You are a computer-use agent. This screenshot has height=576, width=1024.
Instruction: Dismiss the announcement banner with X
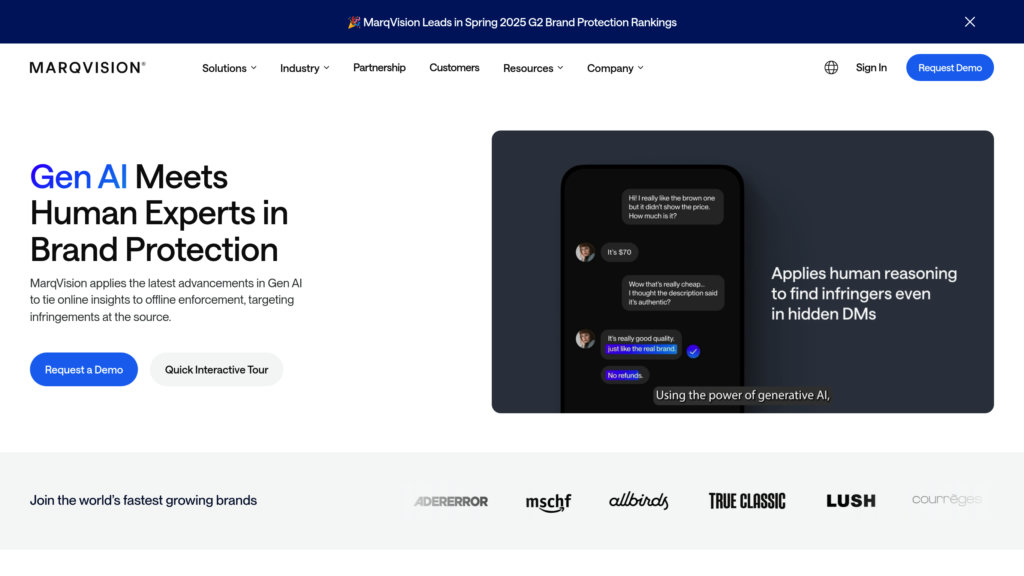pos(969,22)
